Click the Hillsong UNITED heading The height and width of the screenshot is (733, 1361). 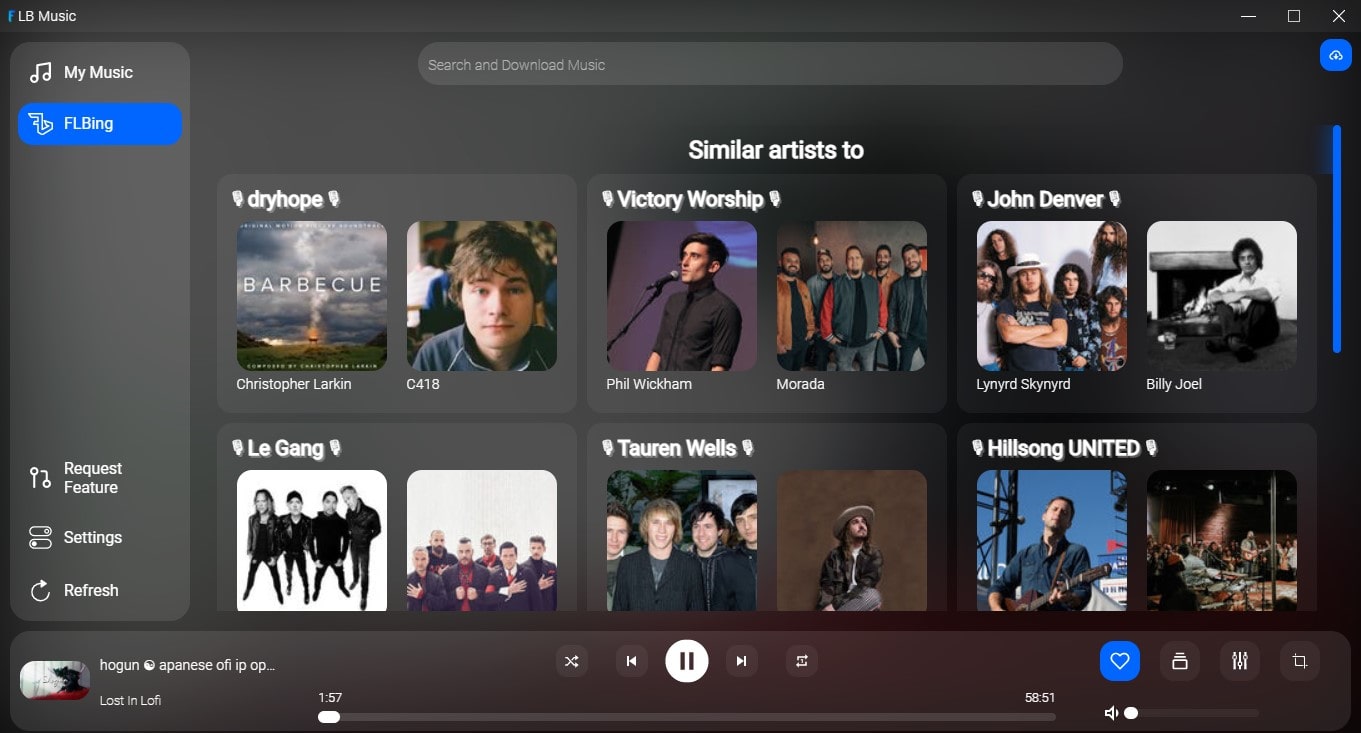(1064, 448)
